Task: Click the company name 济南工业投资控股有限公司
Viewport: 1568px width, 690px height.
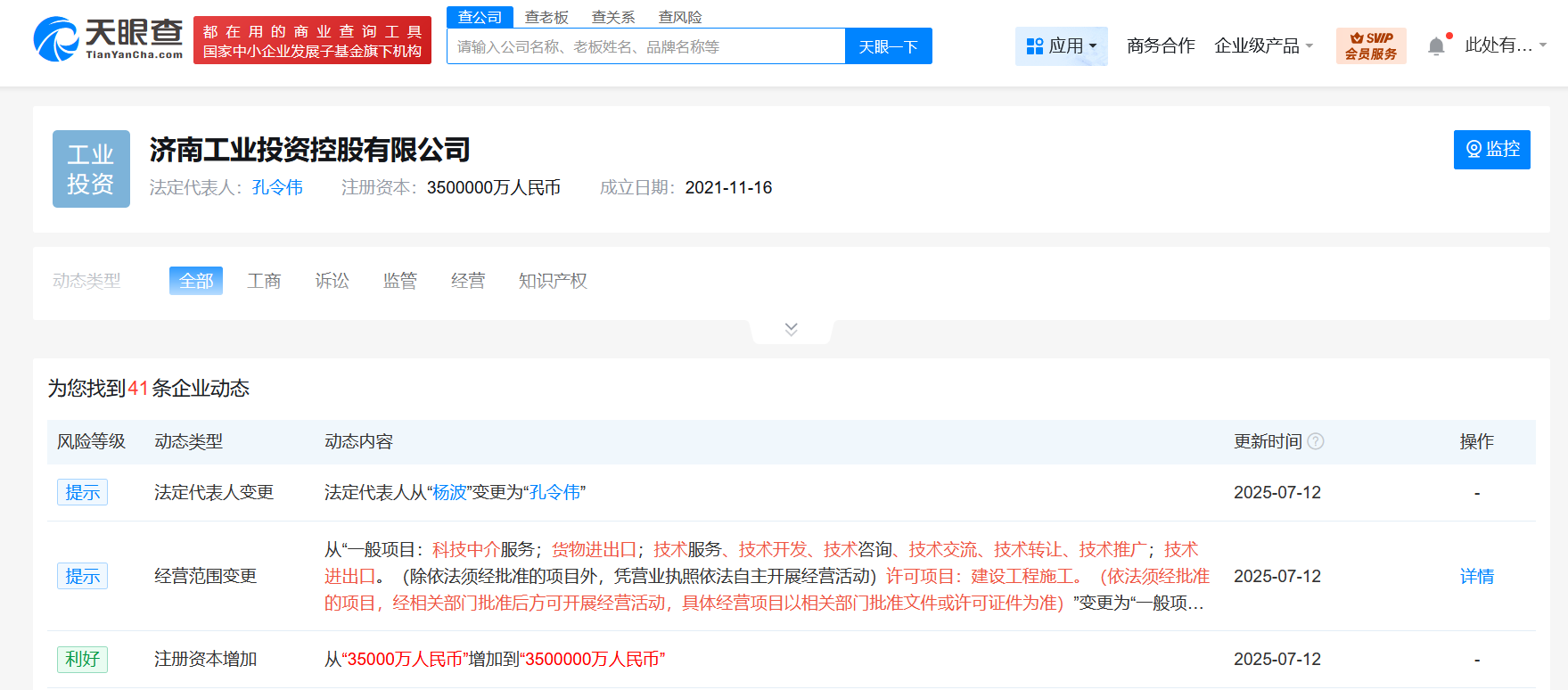Action: tap(310, 150)
